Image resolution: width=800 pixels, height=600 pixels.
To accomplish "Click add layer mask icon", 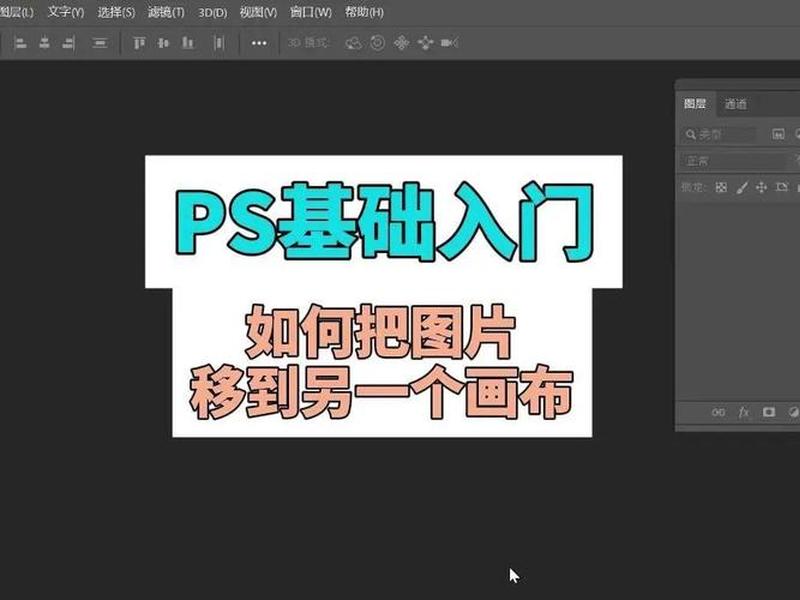I will click(769, 412).
